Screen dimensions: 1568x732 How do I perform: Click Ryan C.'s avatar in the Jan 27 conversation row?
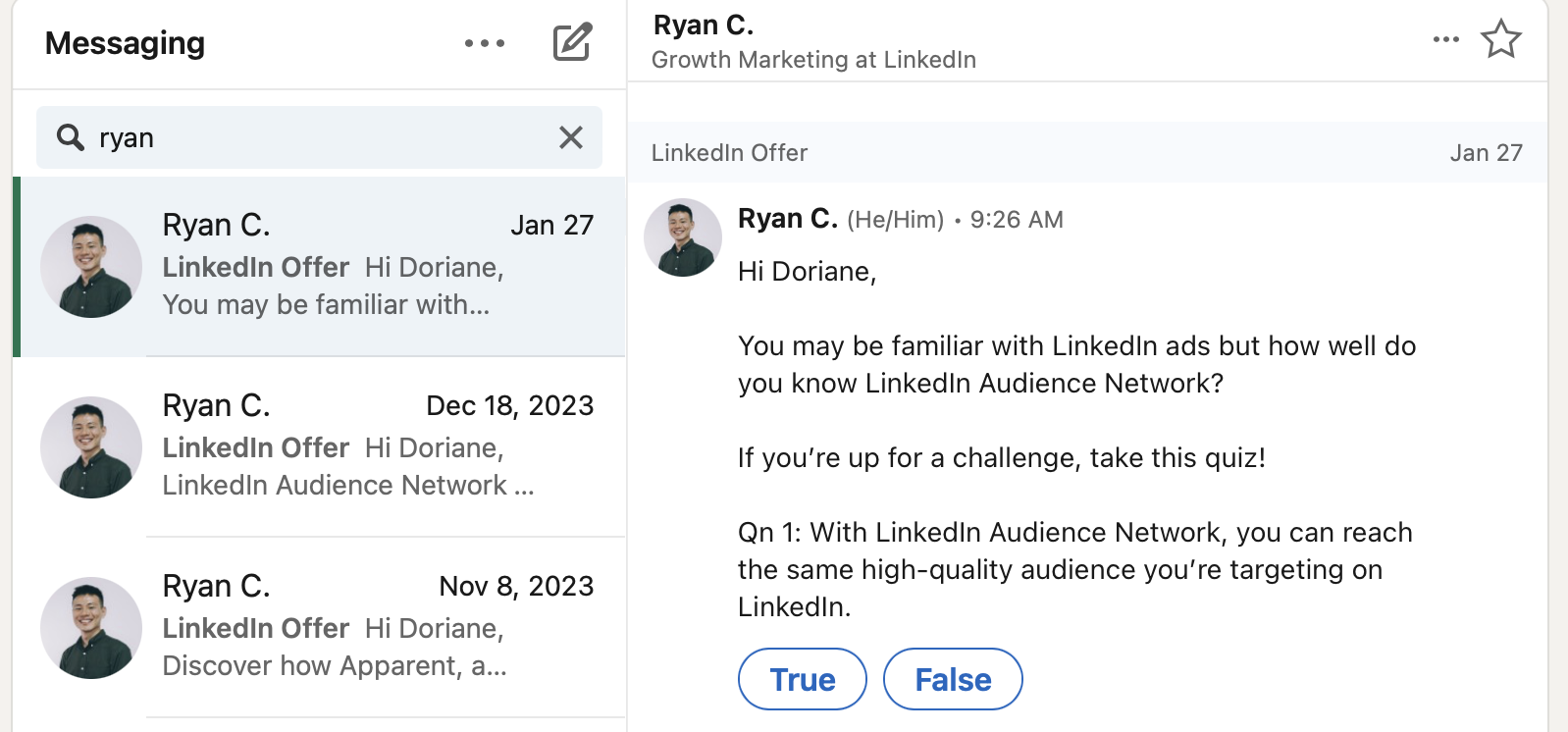click(x=91, y=267)
